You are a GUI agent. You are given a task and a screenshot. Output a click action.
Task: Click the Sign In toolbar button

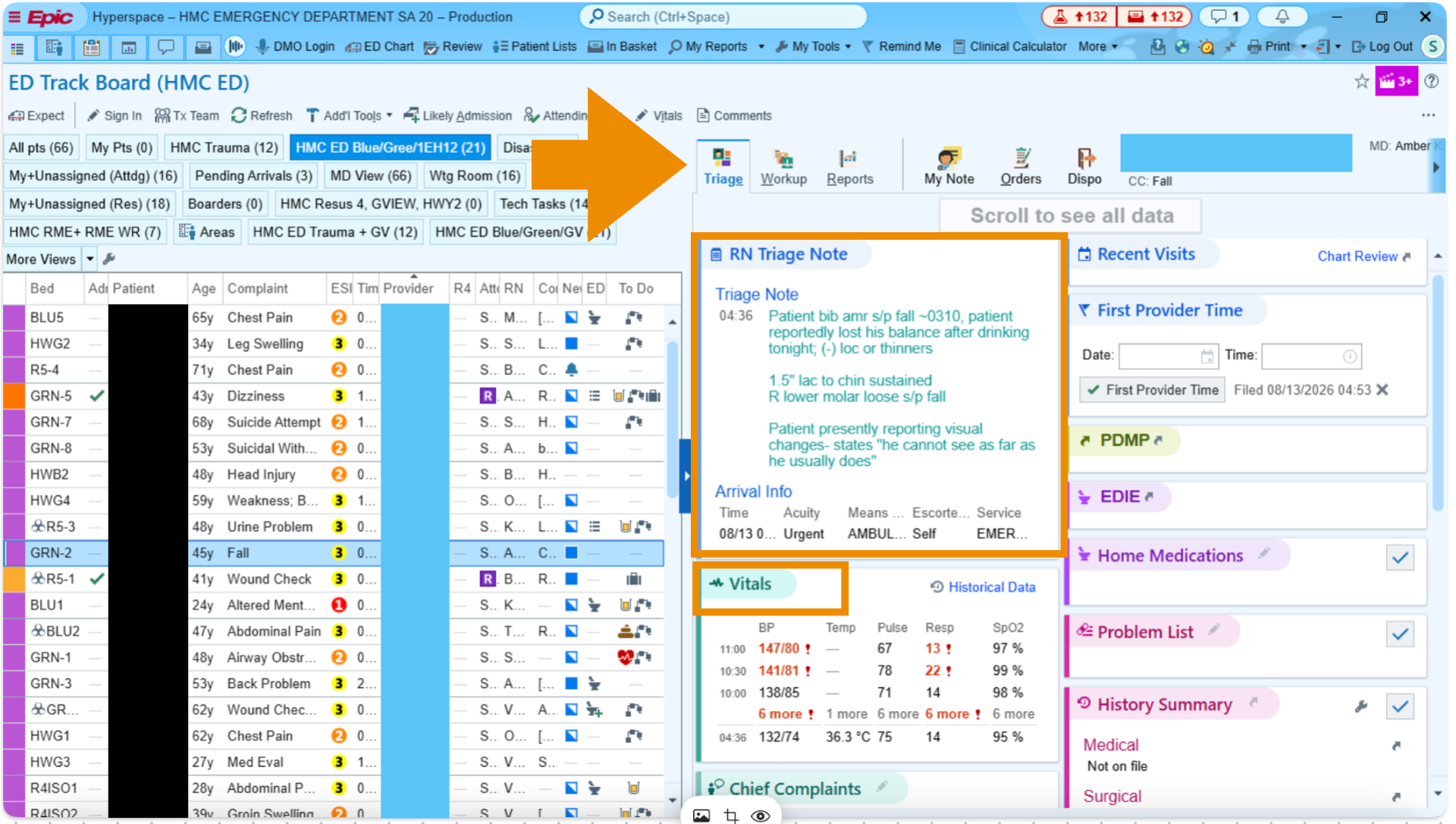point(115,115)
